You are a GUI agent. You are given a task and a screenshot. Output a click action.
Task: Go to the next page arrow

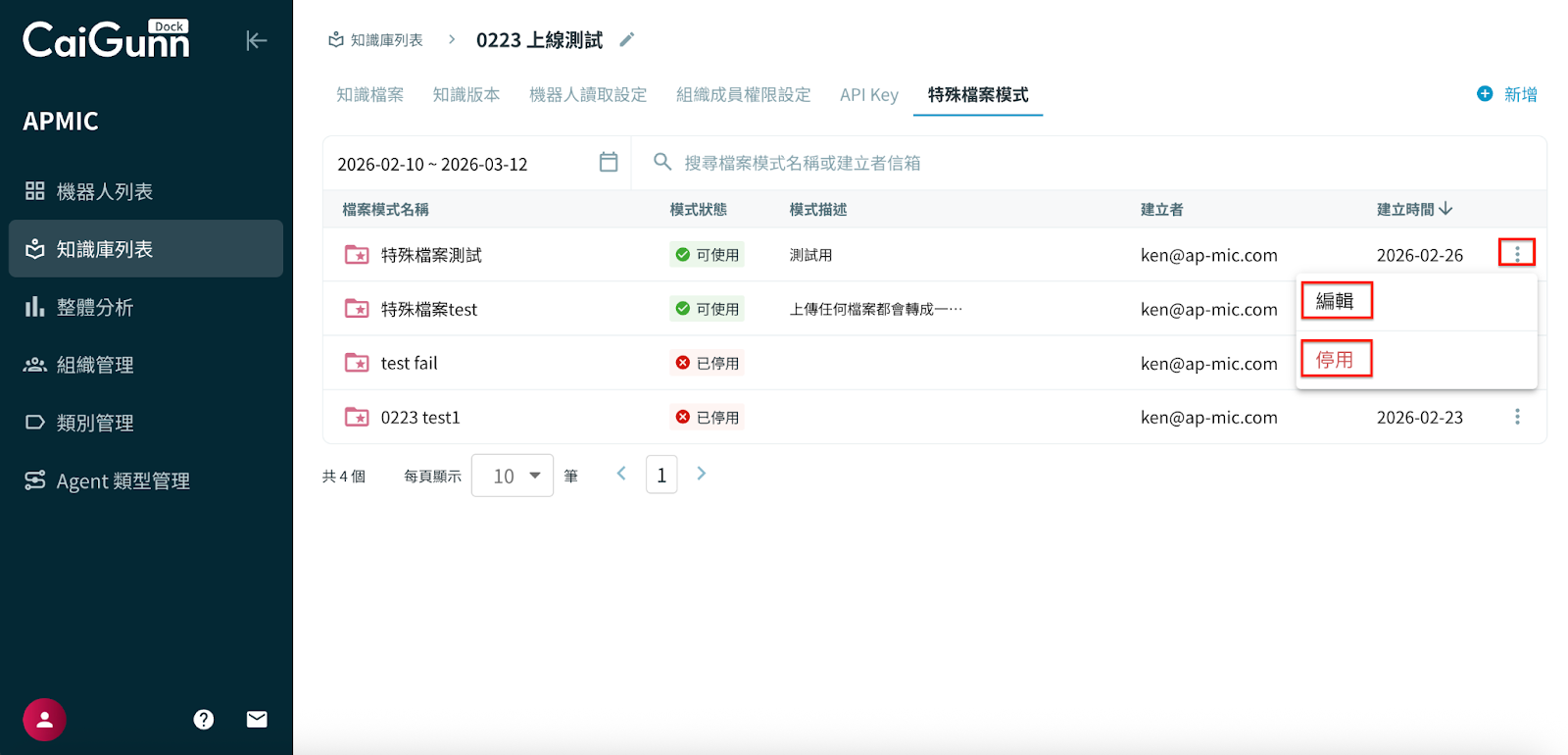[x=701, y=474]
